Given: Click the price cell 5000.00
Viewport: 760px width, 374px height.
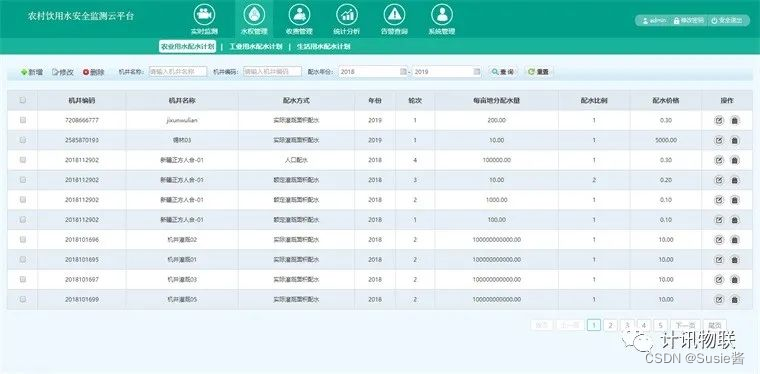Looking at the screenshot, I should [665, 140].
